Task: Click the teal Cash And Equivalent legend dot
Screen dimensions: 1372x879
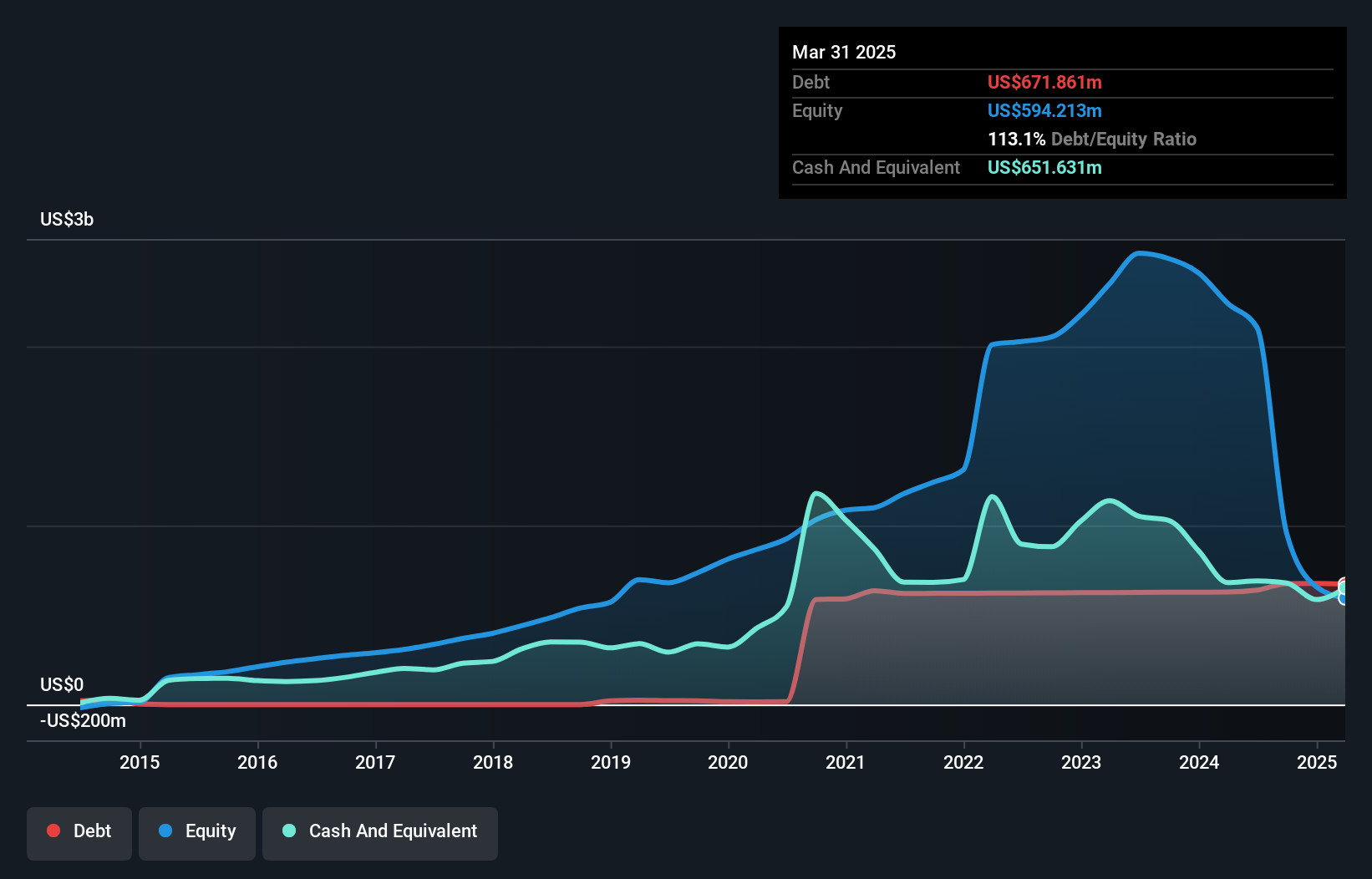Action: pyautogui.click(x=288, y=831)
